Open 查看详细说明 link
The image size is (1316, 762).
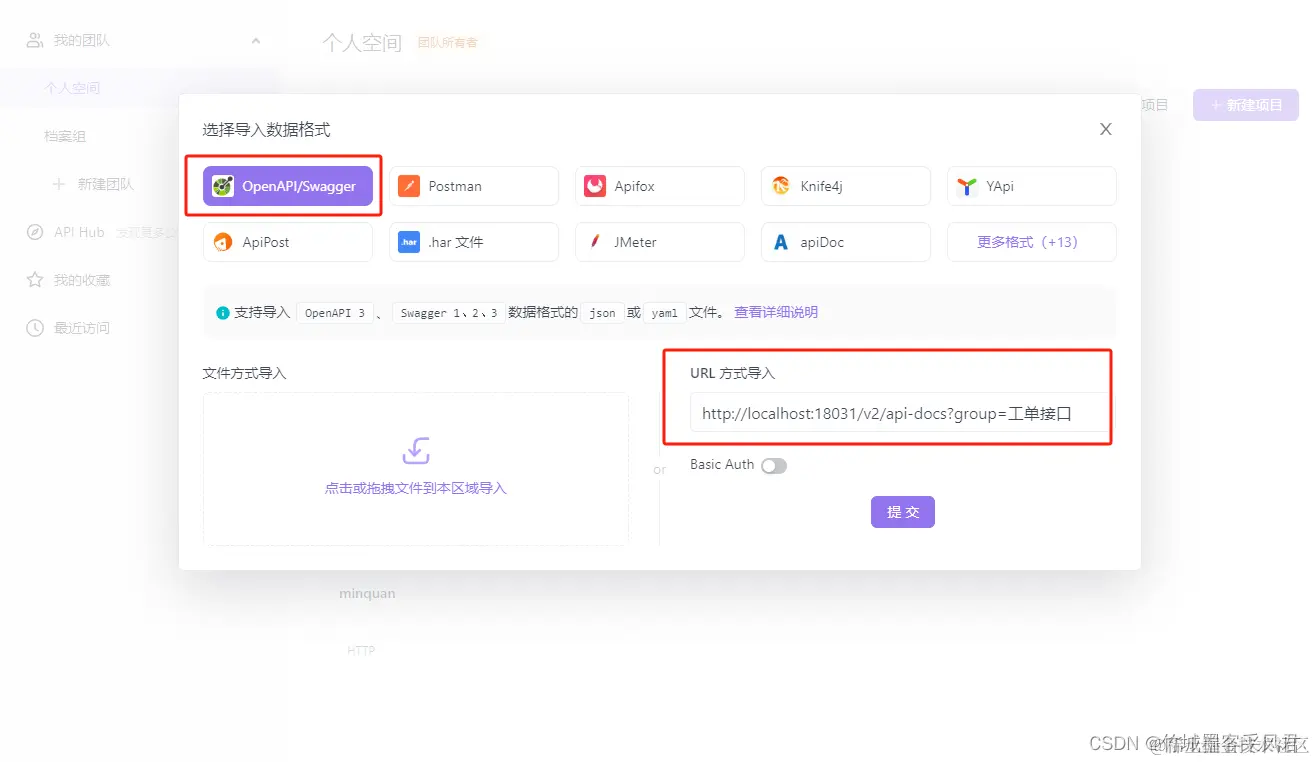click(776, 312)
